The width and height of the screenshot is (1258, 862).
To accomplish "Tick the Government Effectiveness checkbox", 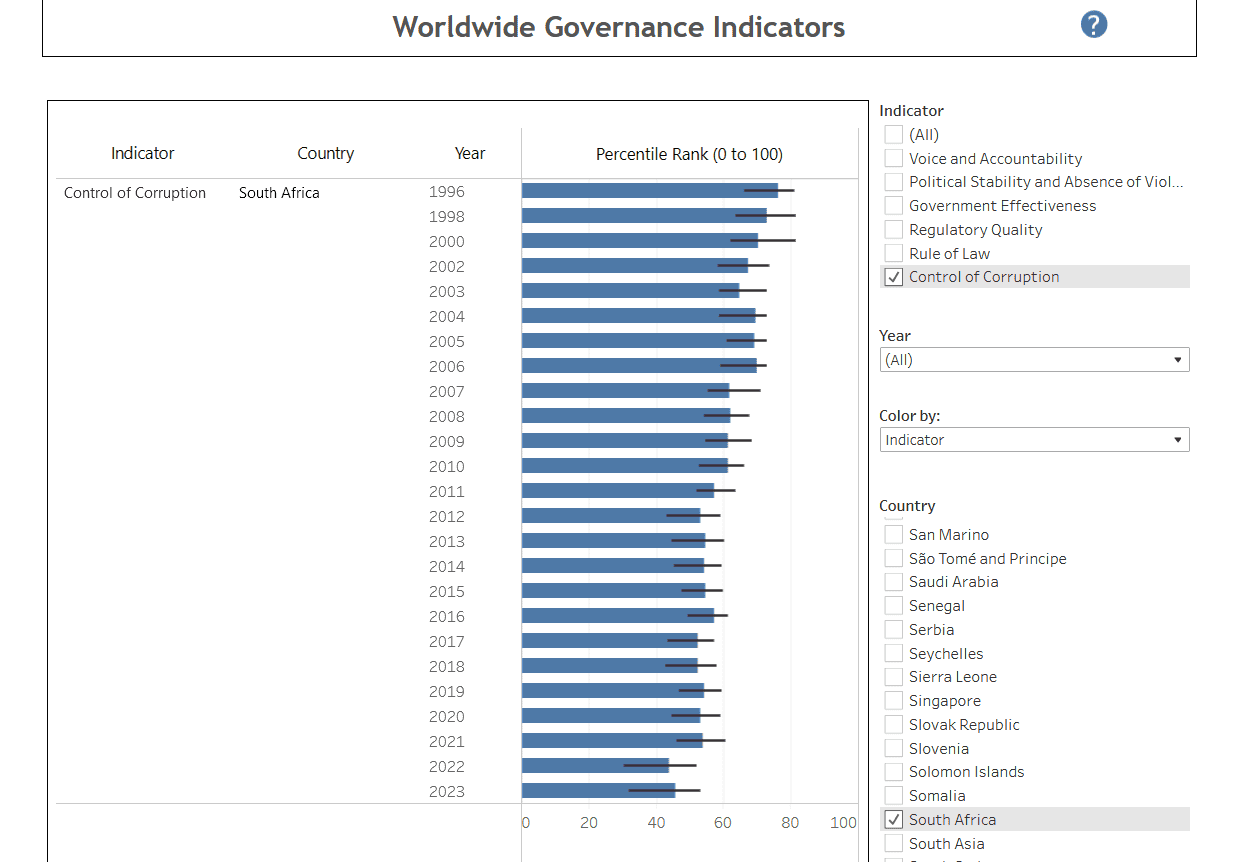I will point(894,206).
